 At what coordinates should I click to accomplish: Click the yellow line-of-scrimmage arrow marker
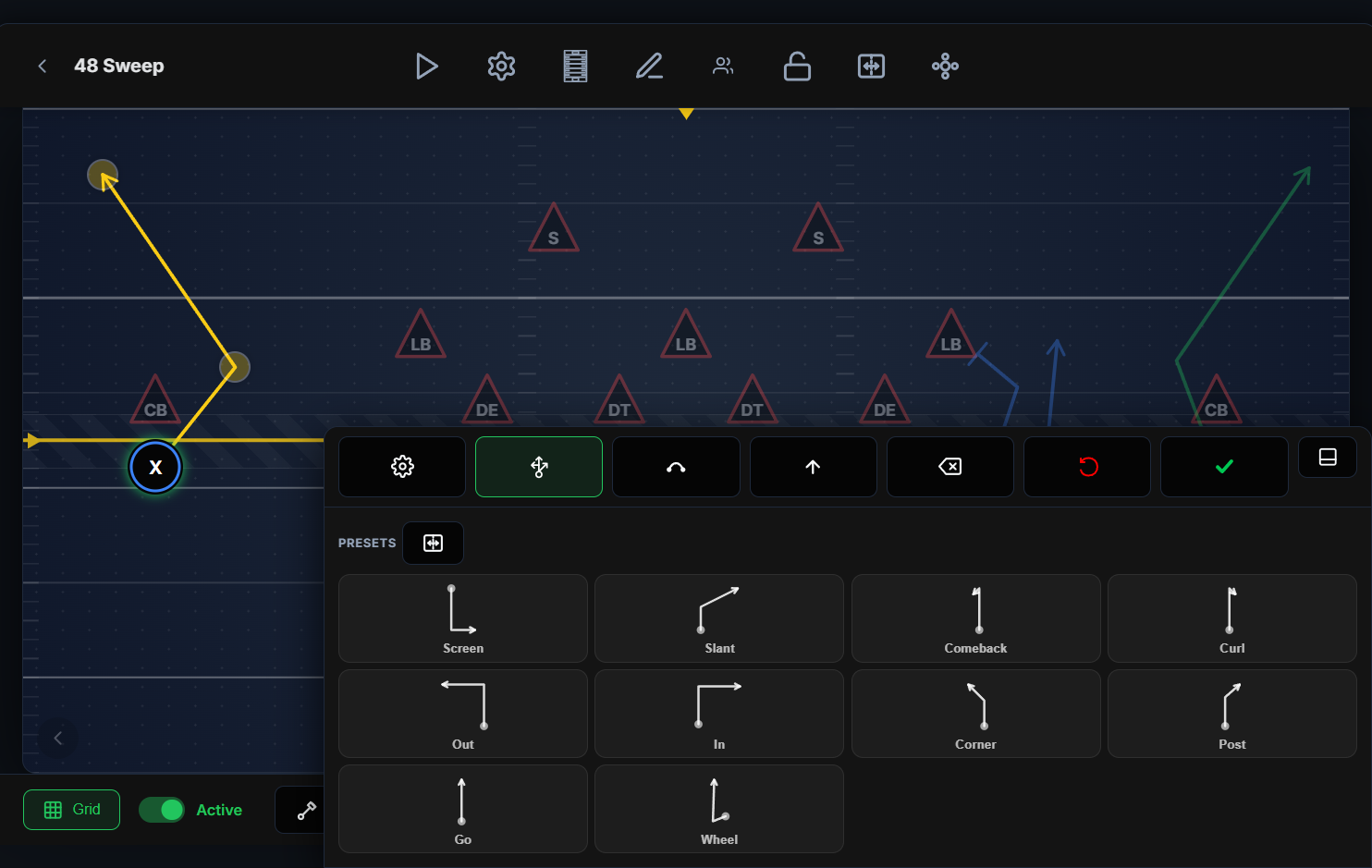pyautogui.click(x=33, y=440)
